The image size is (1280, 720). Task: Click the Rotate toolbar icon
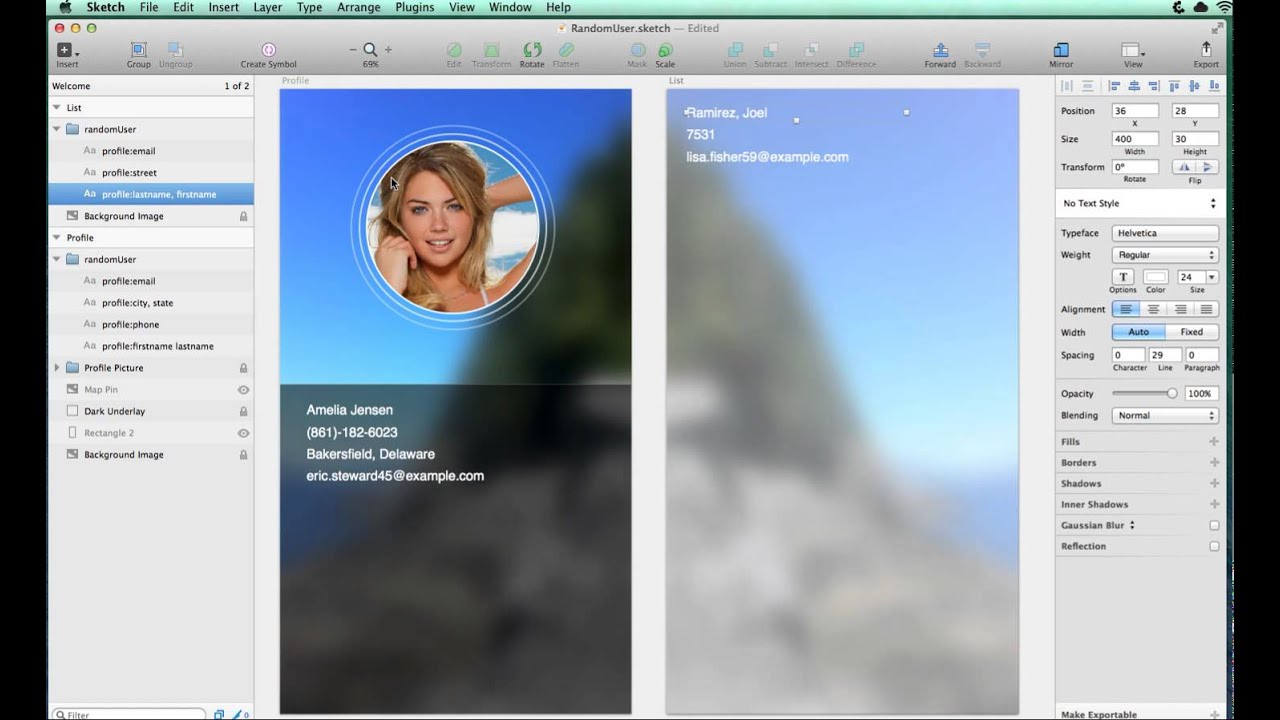[532, 50]
